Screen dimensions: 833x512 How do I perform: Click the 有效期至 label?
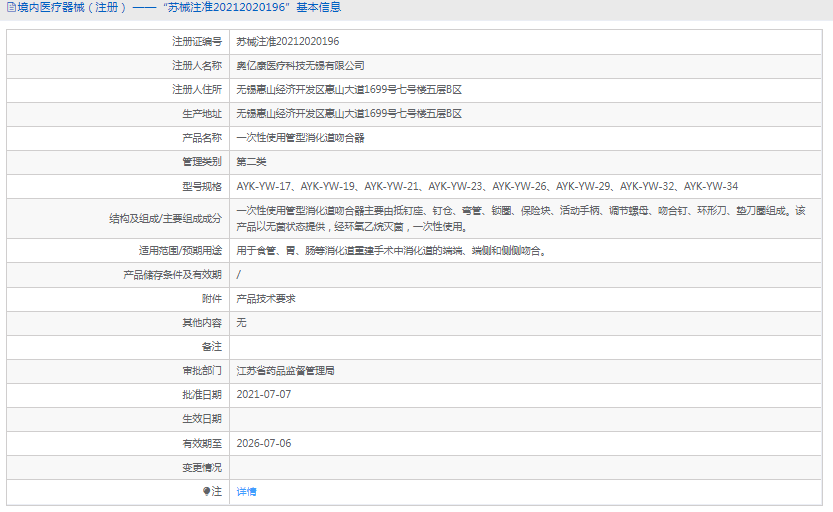pyautogui.click(x=202, y=443)
